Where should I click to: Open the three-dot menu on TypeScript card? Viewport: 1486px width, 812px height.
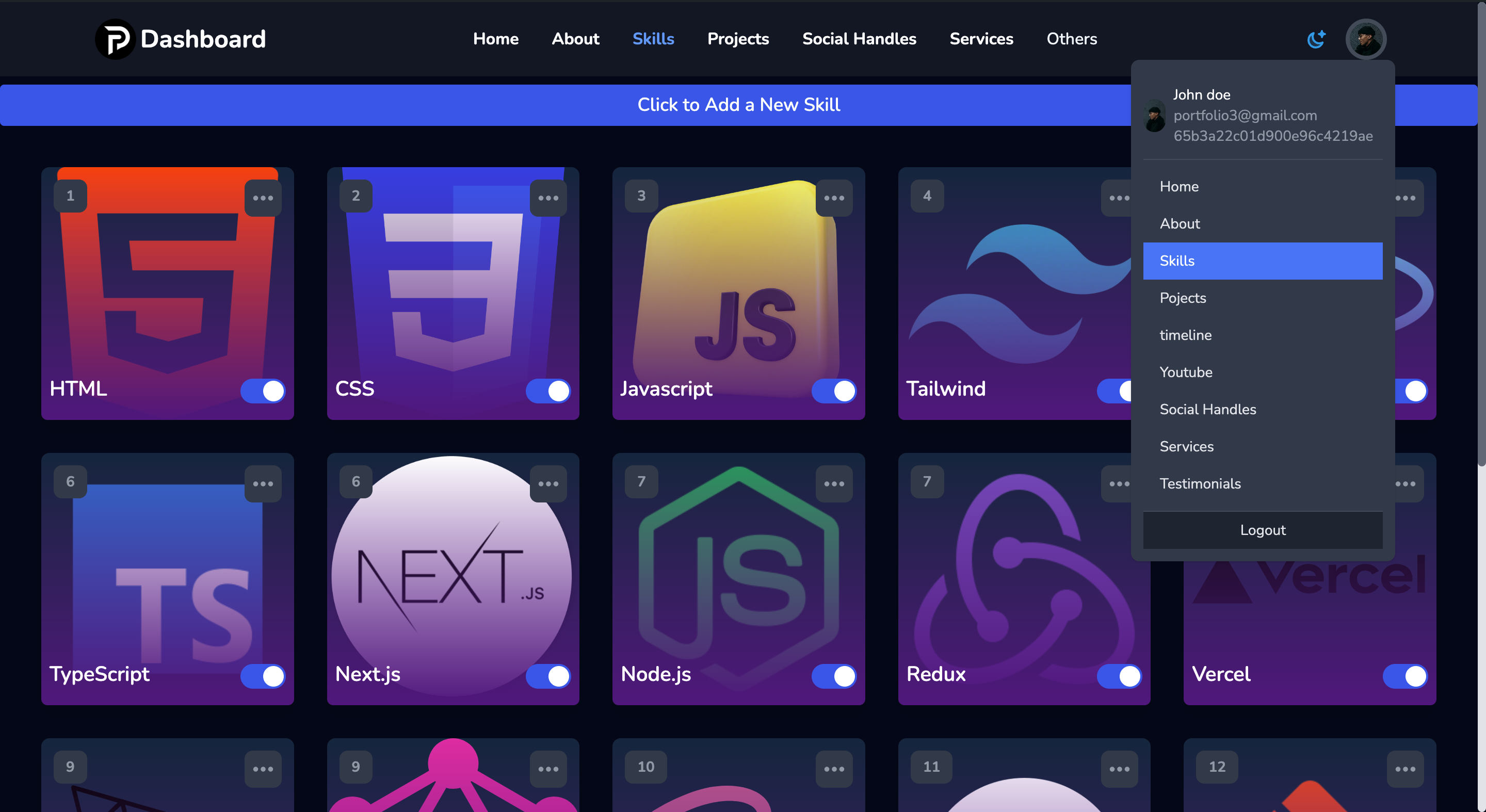pyautogui.click(x=263, y=483)
